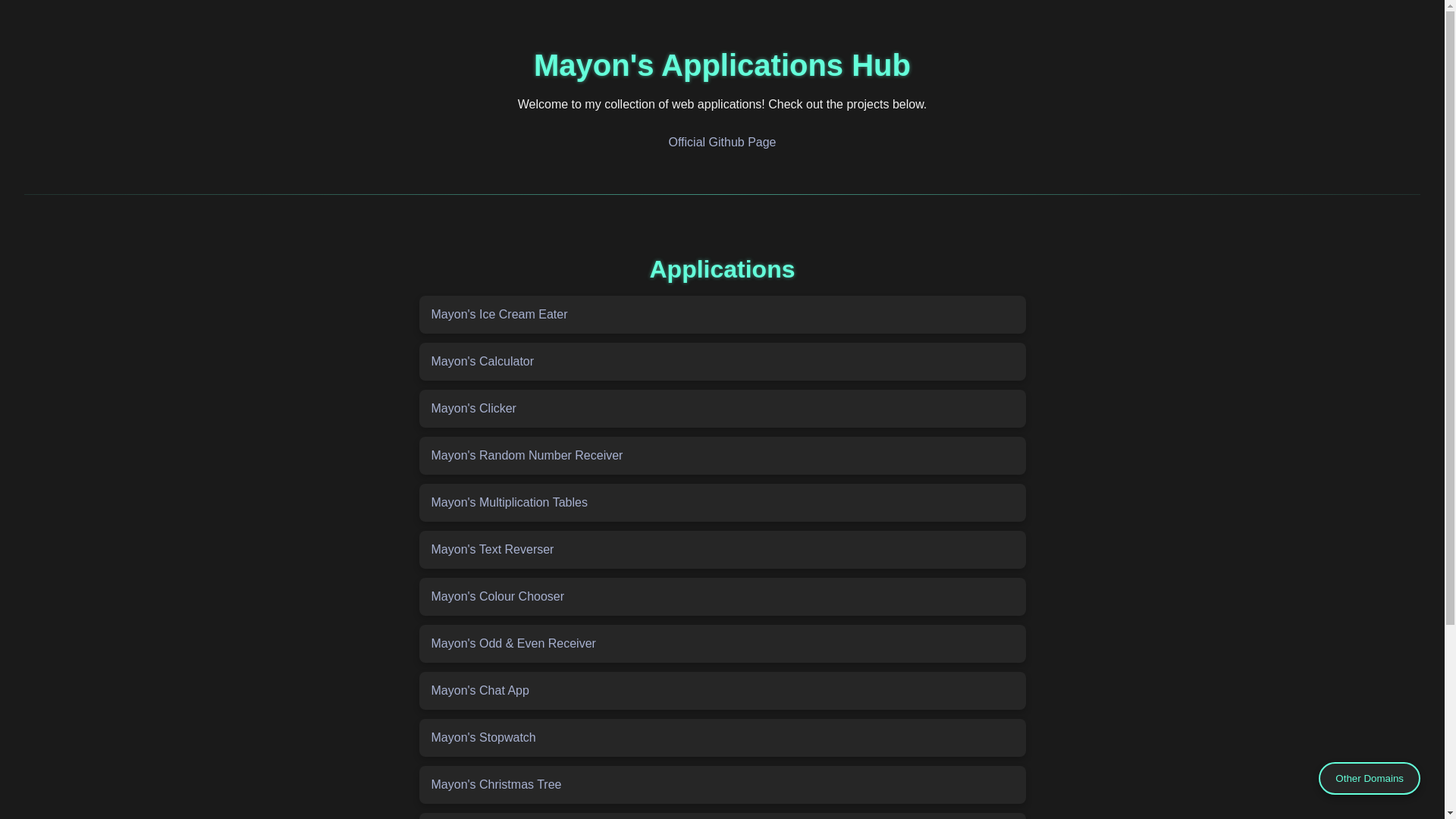Launch Mayon's Calculator
The image size is (1456, 819).
[722, 362]
